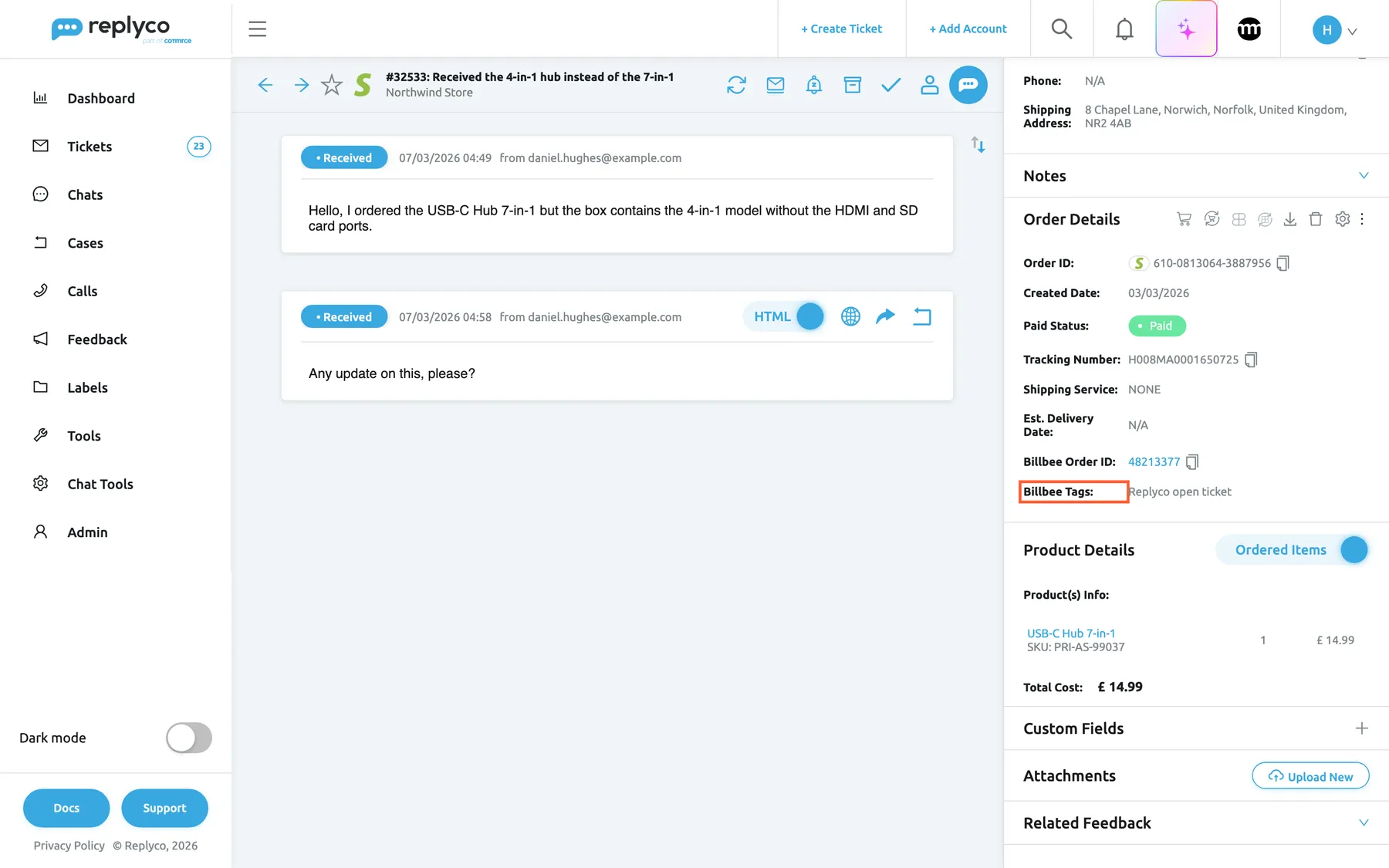Viewport: 1389px width, 868px height.
Task: Go back with the left arrow
Action: tap(265, 85)
